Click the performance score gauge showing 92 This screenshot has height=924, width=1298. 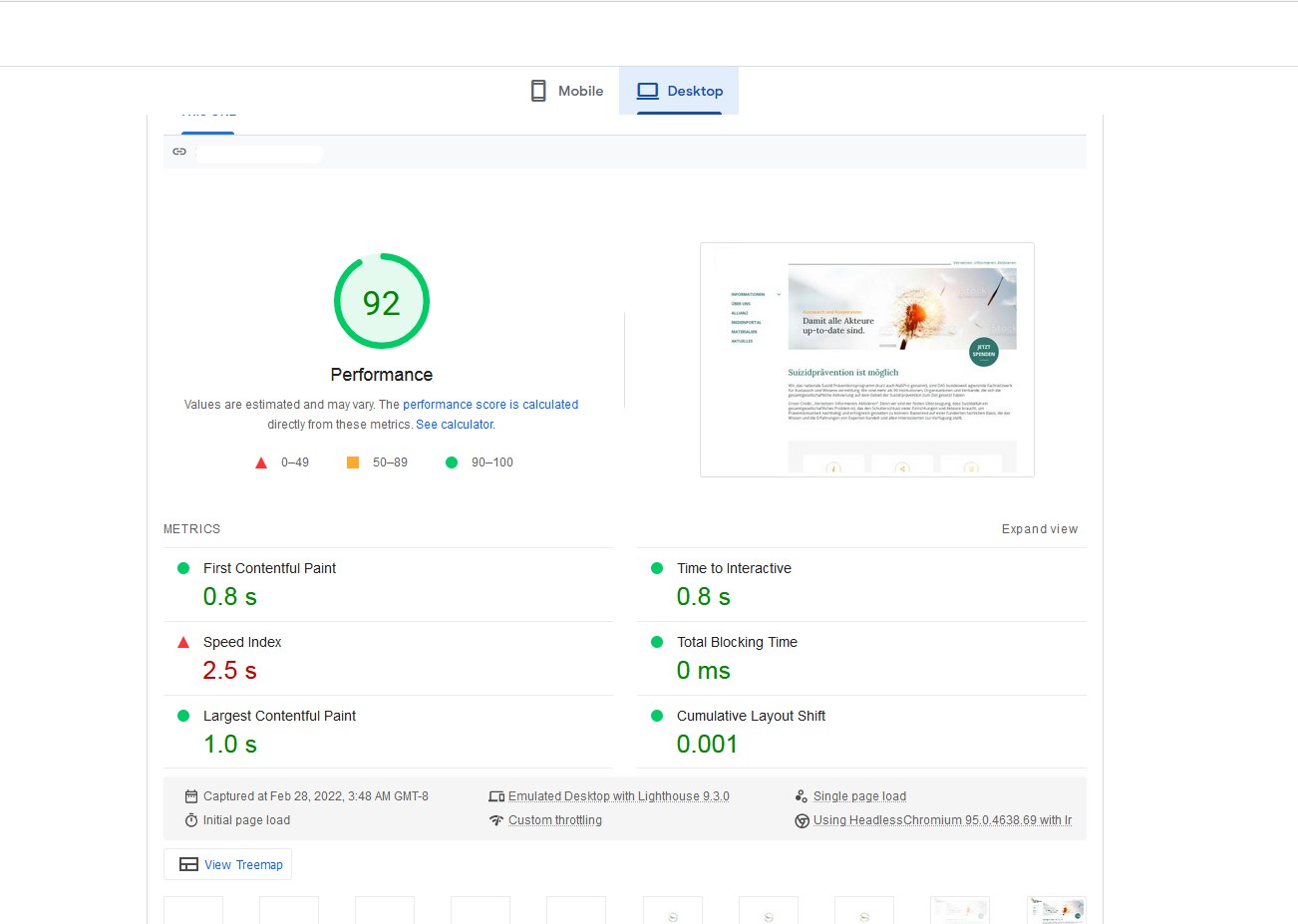[382, 301]
